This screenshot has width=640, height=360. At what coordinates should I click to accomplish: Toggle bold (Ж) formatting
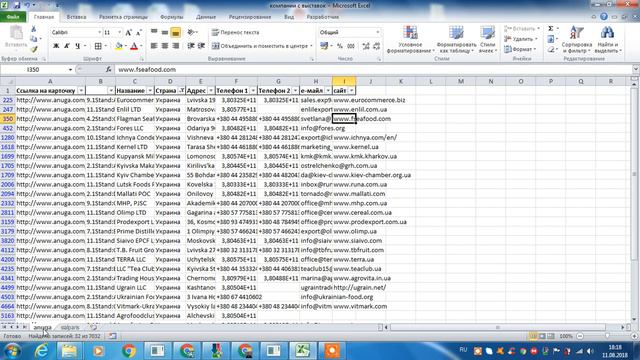(x=56, y=46)
